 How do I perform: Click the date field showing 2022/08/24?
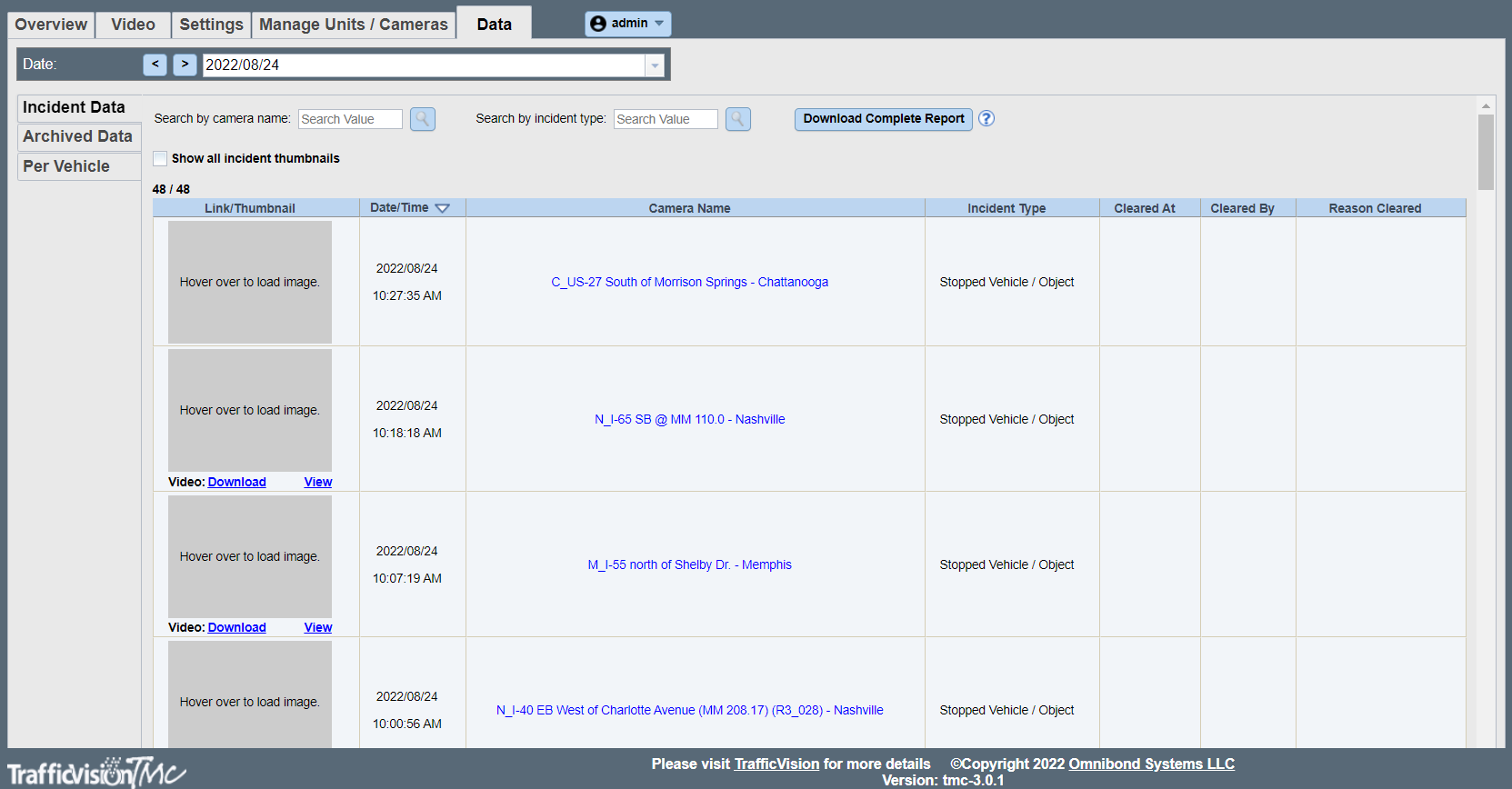tap(424, 65)
